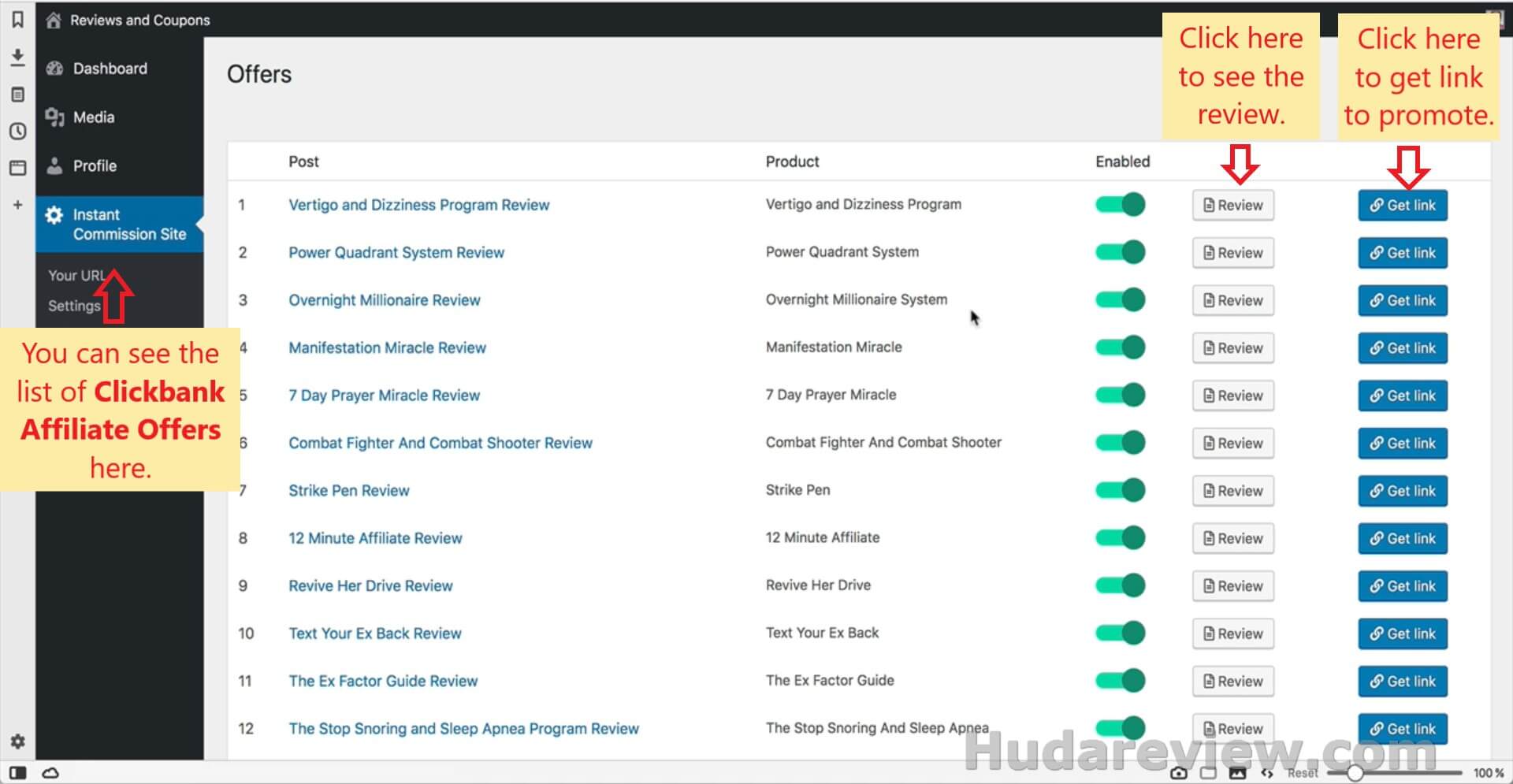Get link for The Ex Factor Guide
Image resolution: width=1513 pixels, height=784 pixels.
coord(1403,682)
